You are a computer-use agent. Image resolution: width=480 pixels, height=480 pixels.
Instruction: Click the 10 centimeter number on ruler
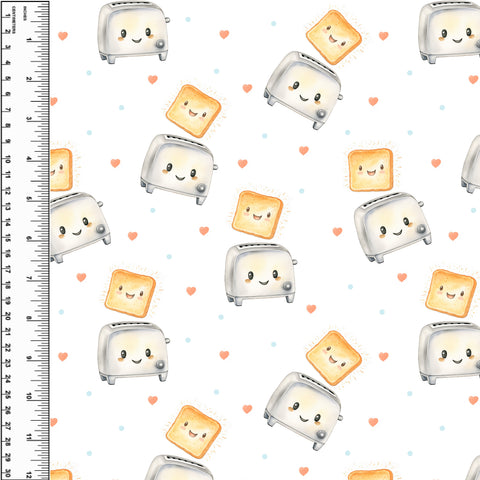[x=8, y=159]
